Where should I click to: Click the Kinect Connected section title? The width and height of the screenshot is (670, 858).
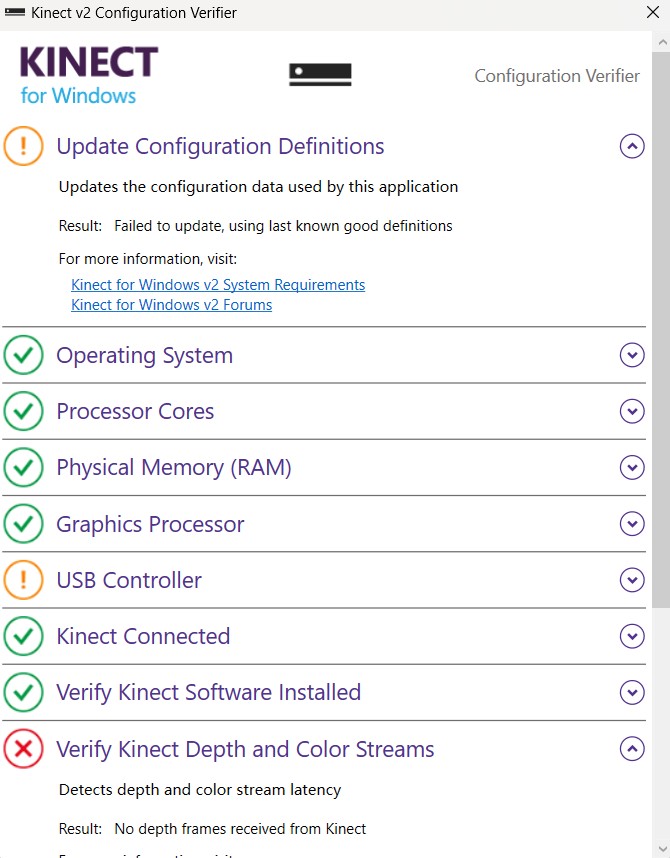143,636
